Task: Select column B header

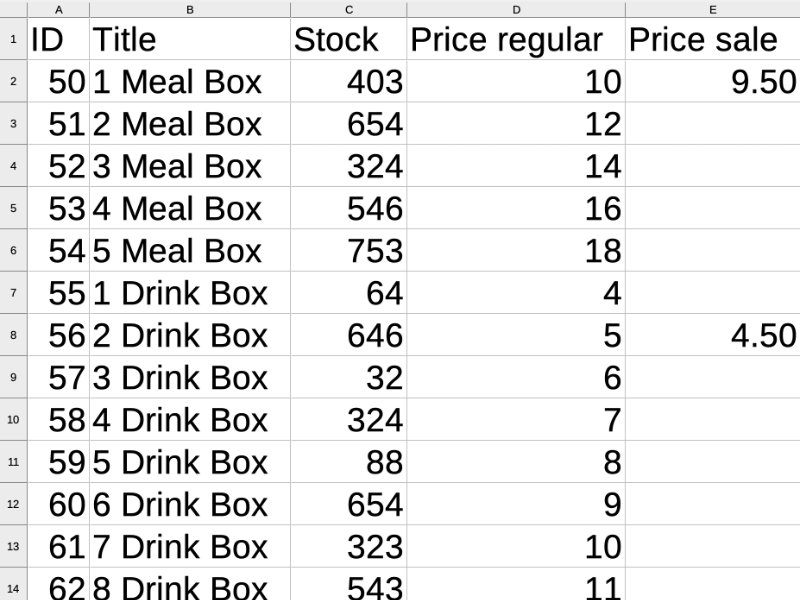Action: [x=190, y=9]
